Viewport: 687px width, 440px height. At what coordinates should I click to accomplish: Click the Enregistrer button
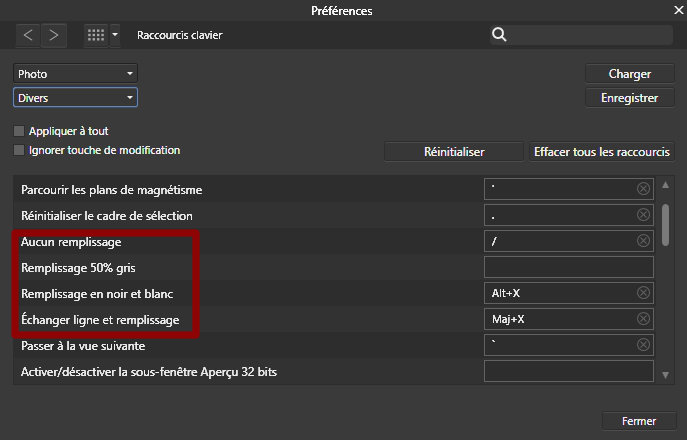tap(629, 98)
